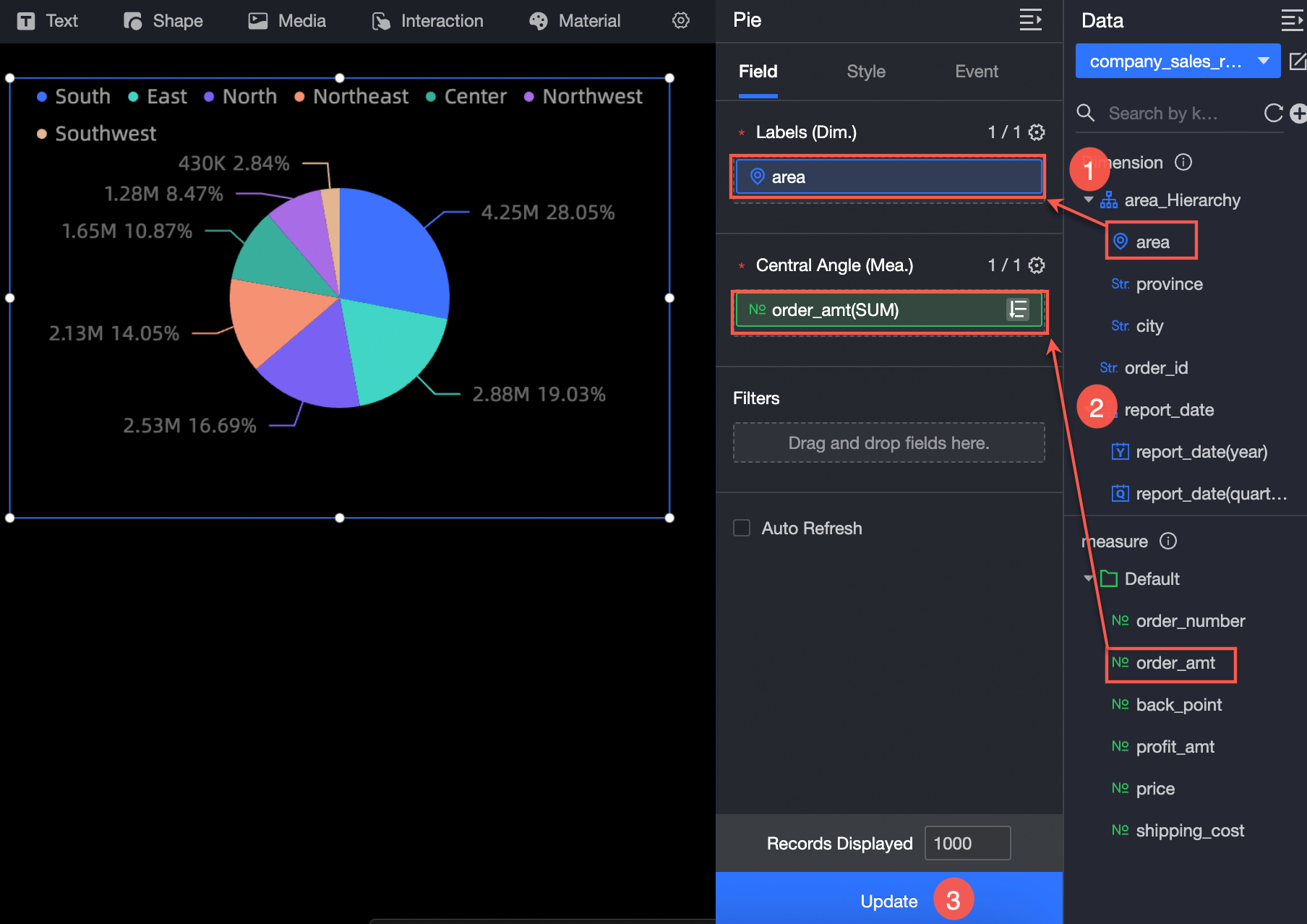
Task: Open the company_sales dataset dropdown
Action: pyautogui.click(x=1178, y=61)
